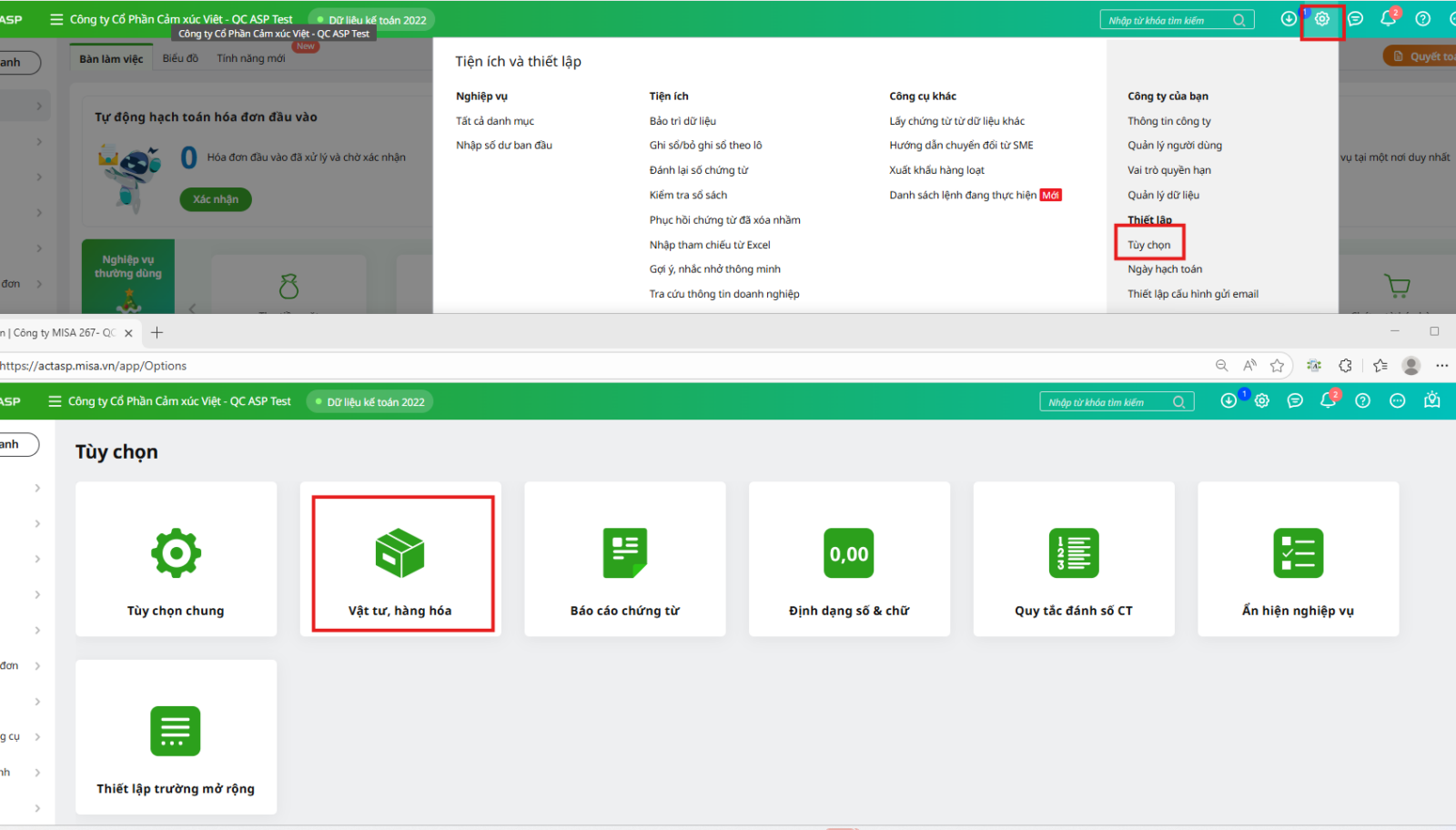Click the settings gear outlined in red
1456x830 pixels.
[1322, 19]
